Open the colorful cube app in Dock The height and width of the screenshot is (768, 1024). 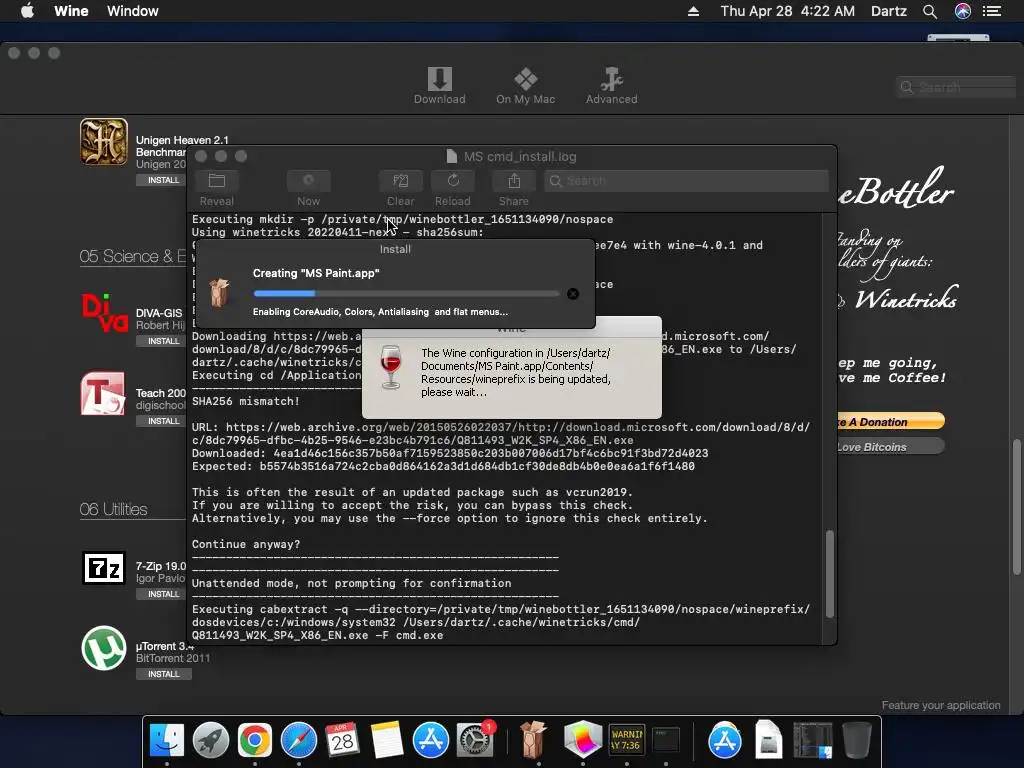(x=583, y=739)
